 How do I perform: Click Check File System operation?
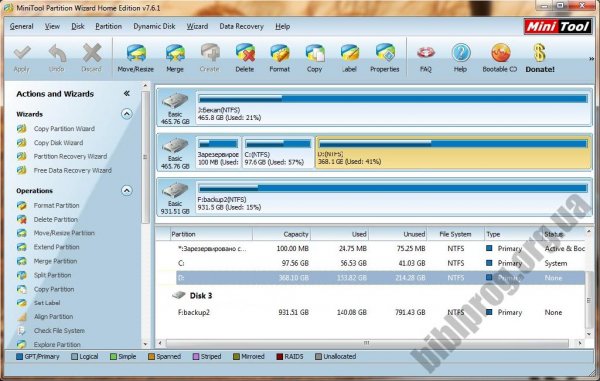point(59,331)
